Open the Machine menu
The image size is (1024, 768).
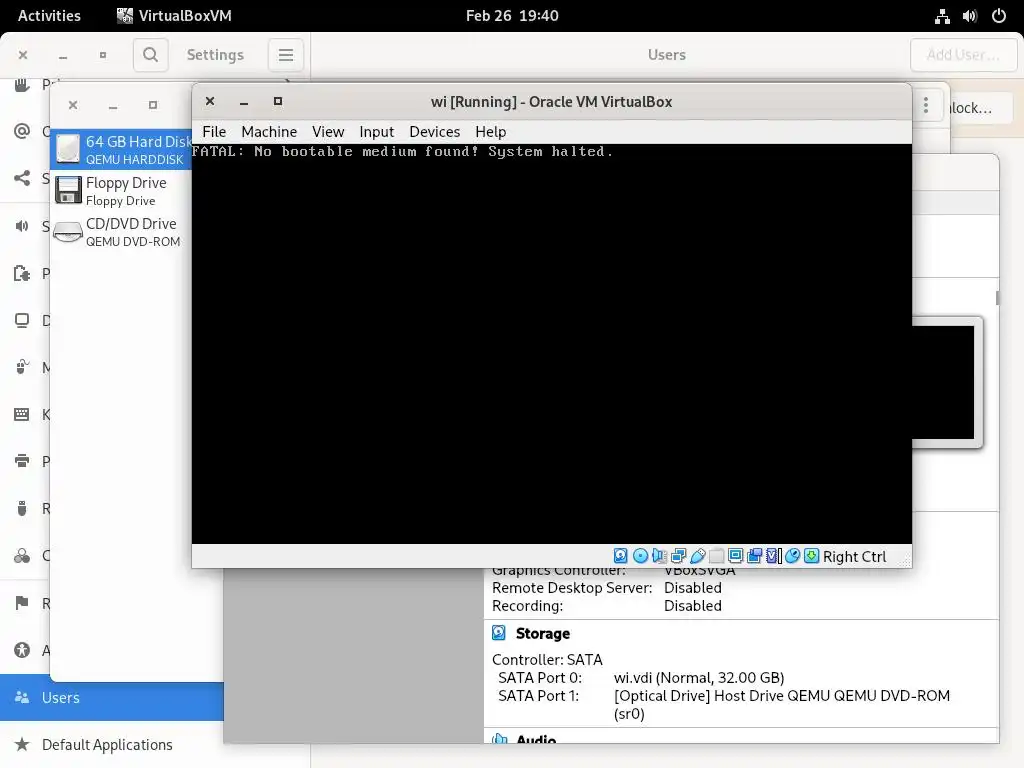pos(269,132)
